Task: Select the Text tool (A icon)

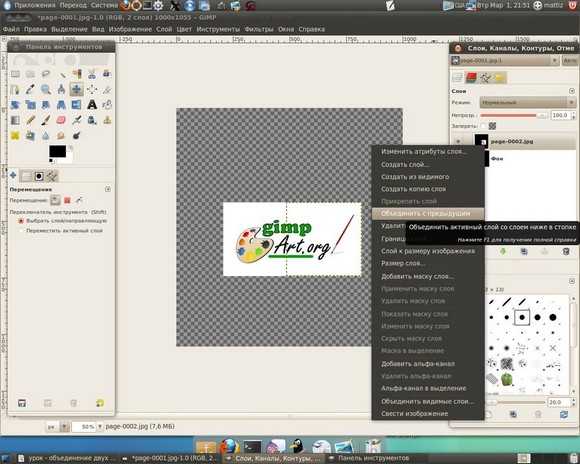Action: [x=92, y=105]
